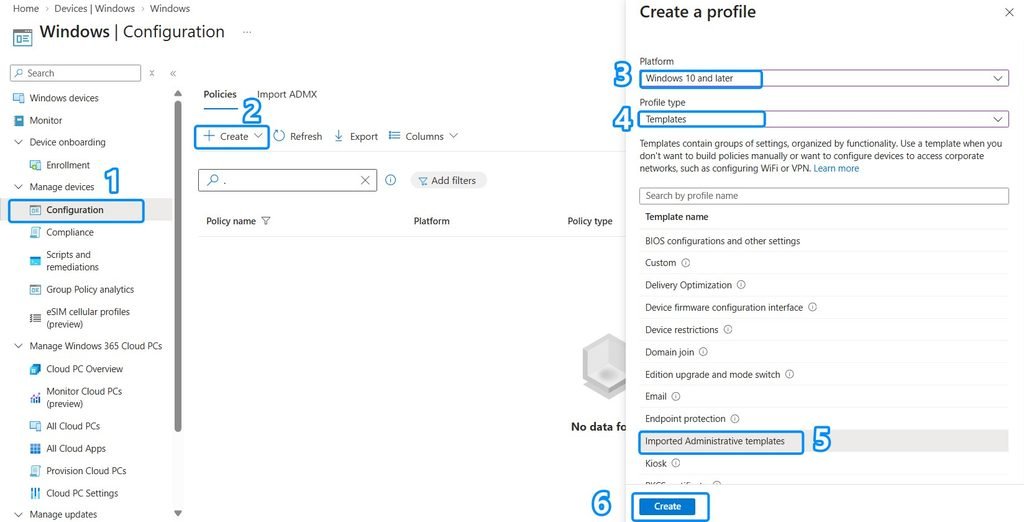Open the Learn more link

pos(836,169)
